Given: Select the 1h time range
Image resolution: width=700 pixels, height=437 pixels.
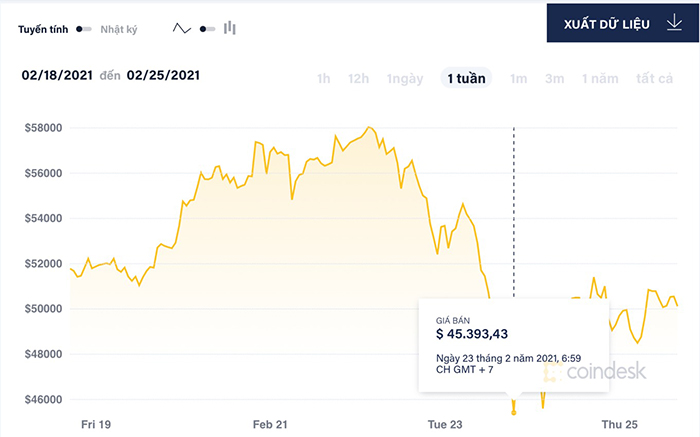Looking at the screenshot, I should 324,79.
